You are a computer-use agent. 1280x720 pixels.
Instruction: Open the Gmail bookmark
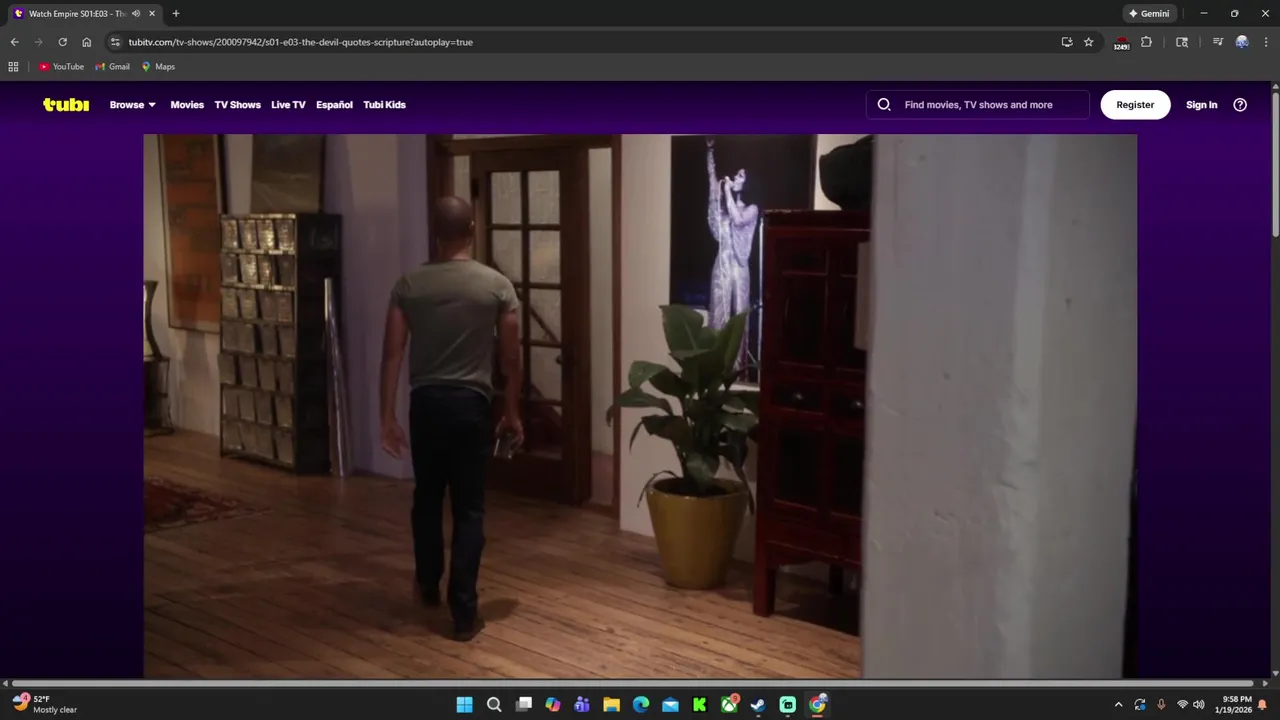[x=113, y=66]
